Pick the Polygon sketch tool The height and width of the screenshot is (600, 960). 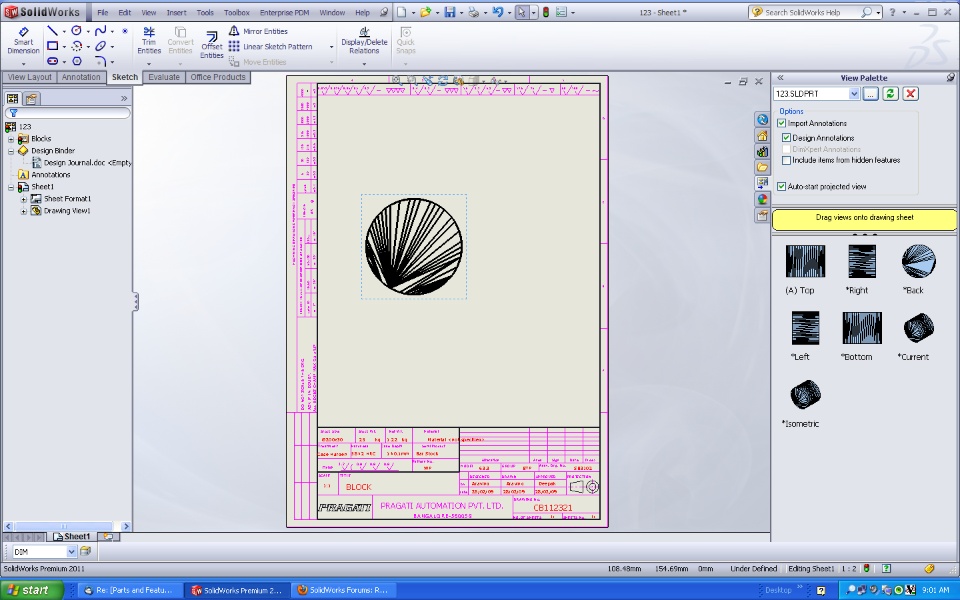tap(77, 61)
